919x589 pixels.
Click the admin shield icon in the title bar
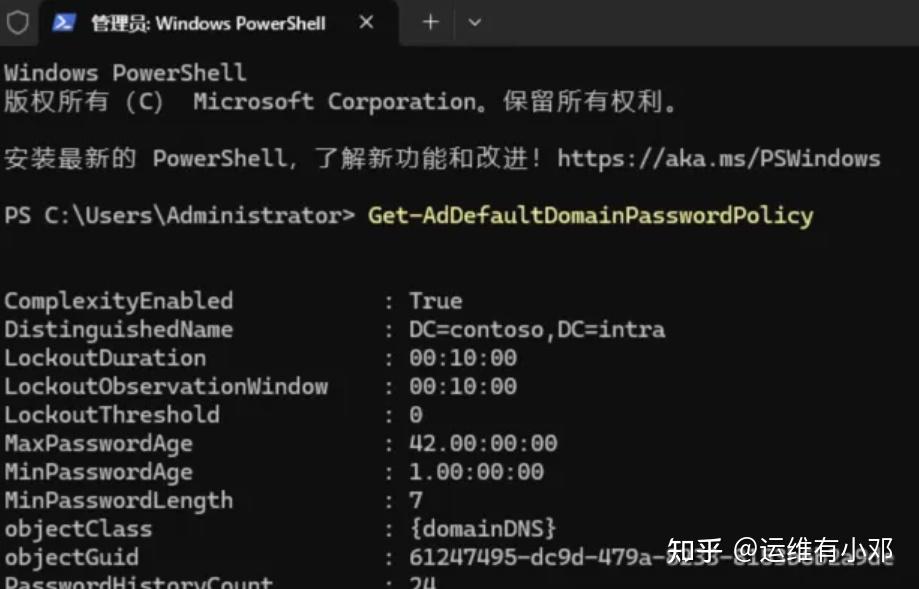pyautogui.click(x=16, y=22)
